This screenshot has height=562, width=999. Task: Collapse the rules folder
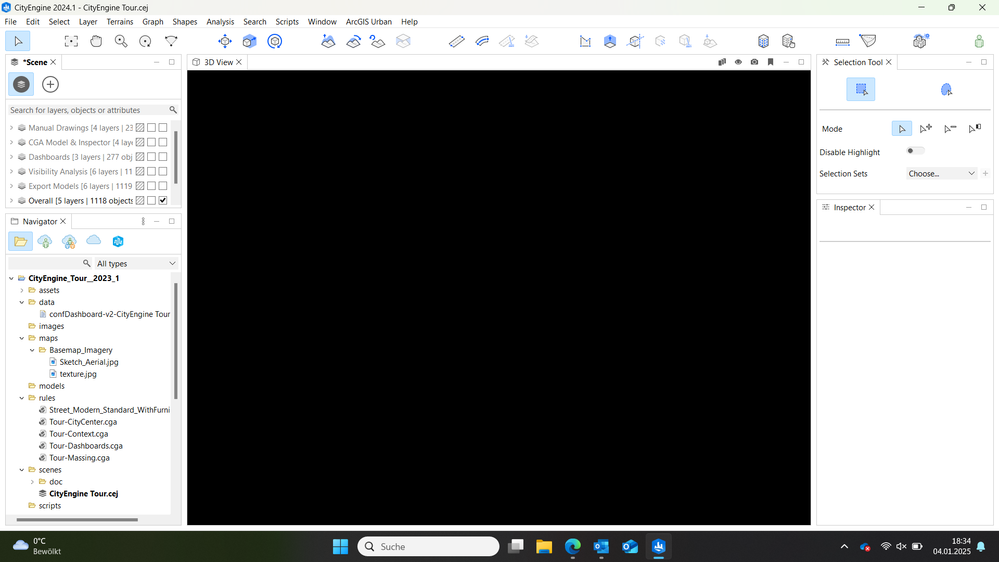tap(22, 398)
